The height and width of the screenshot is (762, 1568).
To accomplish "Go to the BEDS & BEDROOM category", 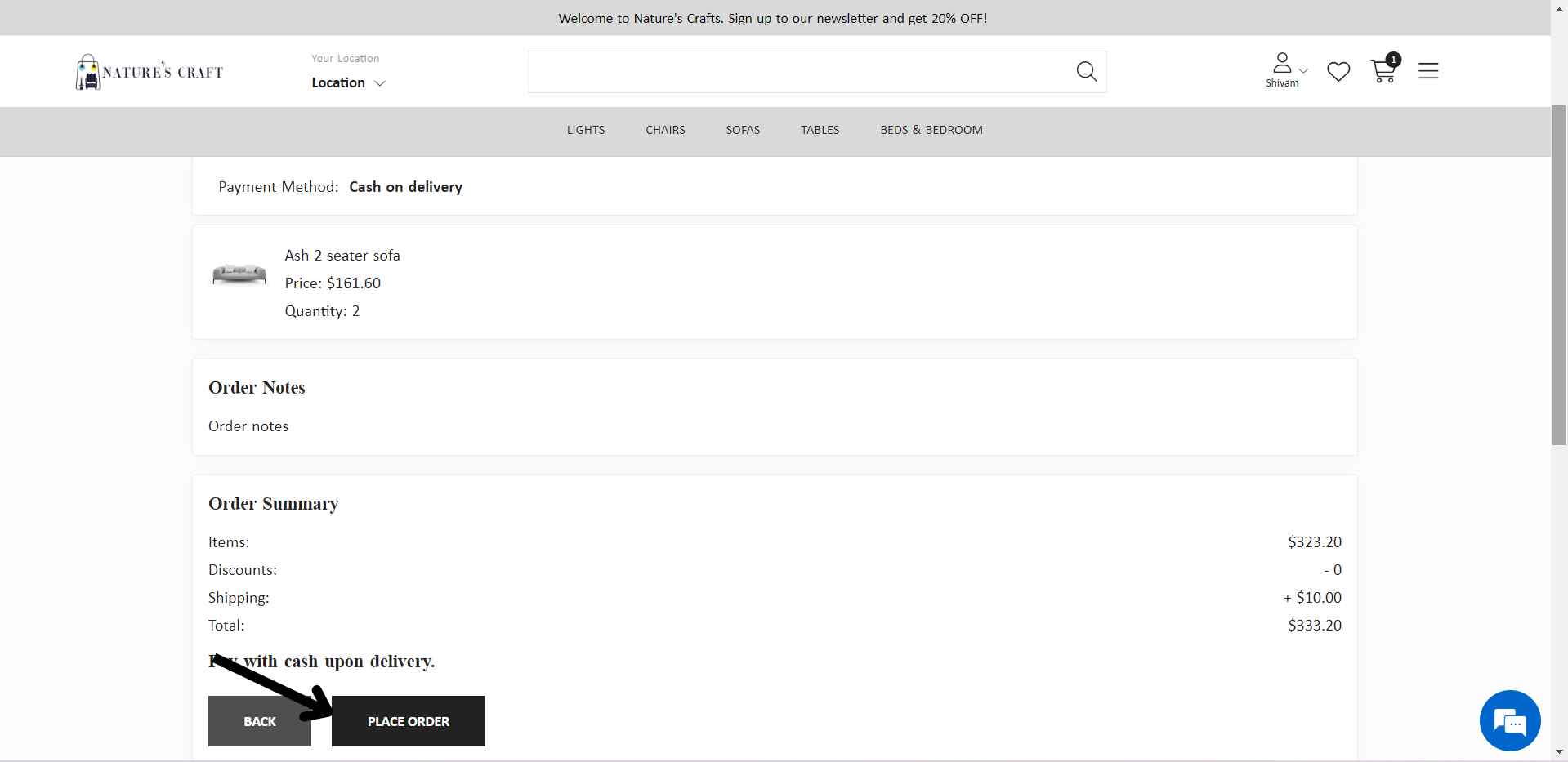I will [931, 130].
